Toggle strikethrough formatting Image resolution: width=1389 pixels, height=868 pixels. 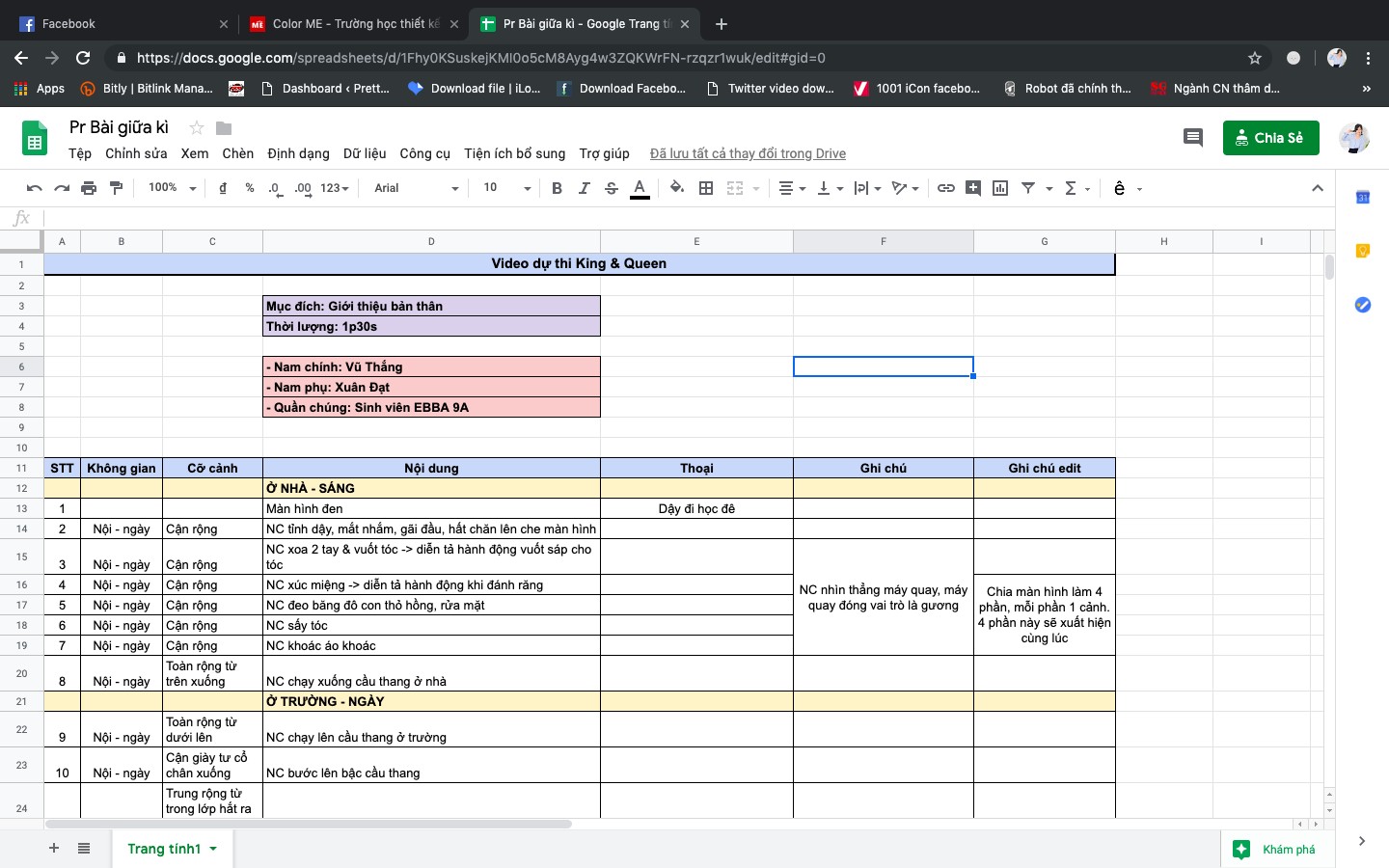point(611,188)
